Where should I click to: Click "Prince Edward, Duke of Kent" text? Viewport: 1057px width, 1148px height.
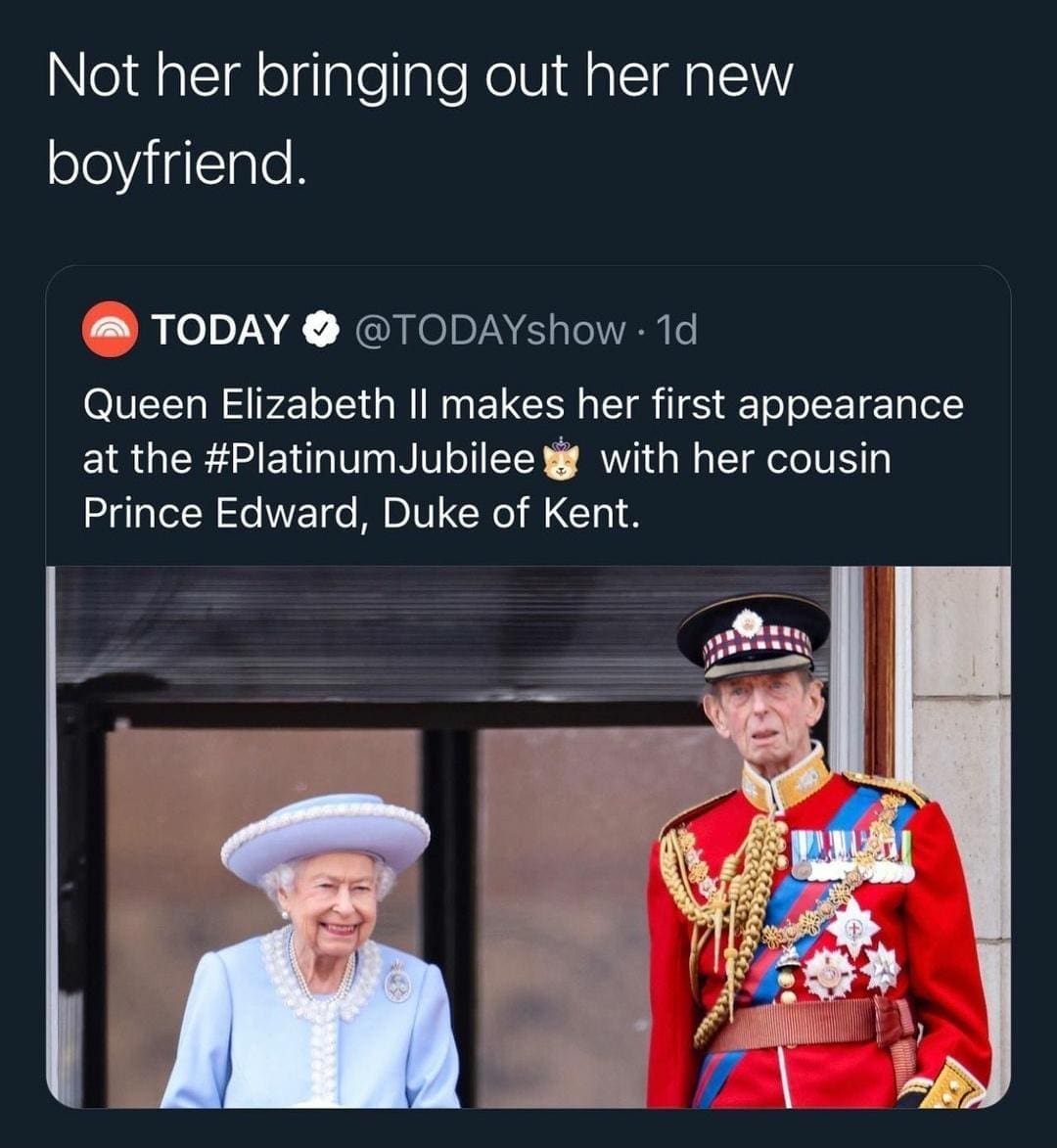tap(361, 512)
